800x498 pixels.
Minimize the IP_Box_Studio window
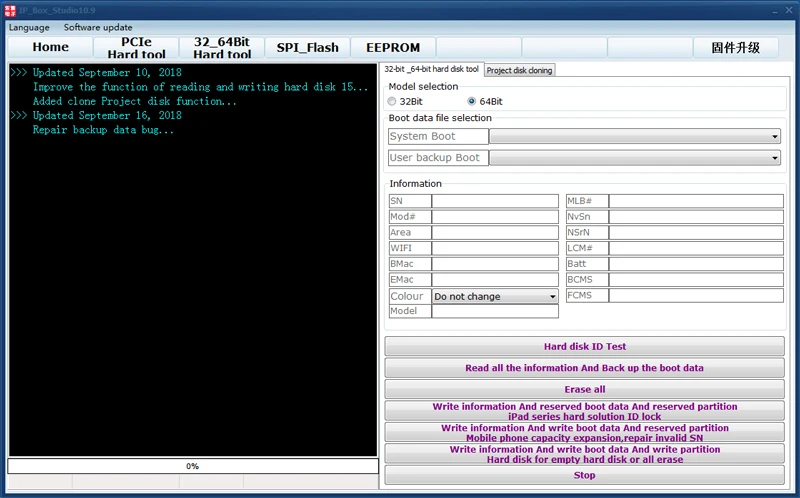tap(775, 11)
